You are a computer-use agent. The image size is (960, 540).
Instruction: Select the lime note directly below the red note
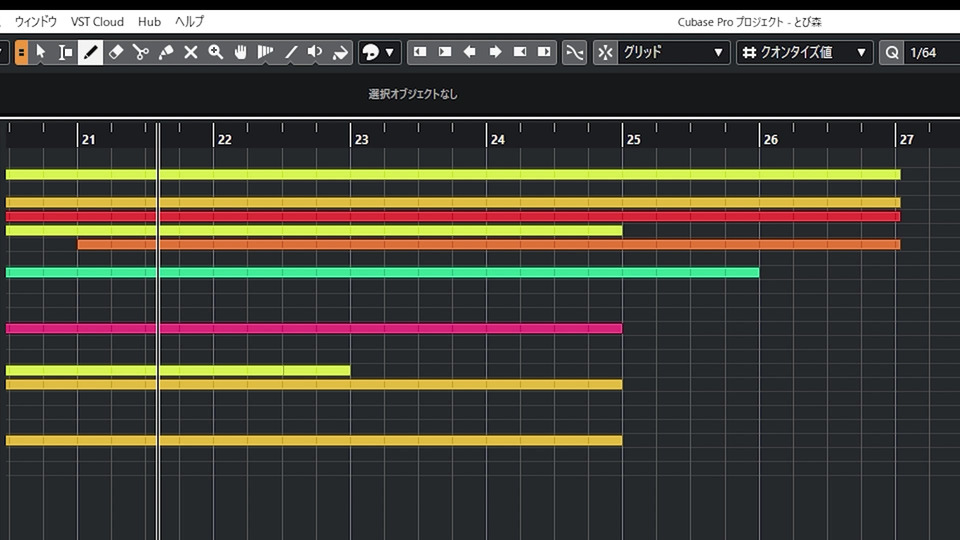coord(314,230)
